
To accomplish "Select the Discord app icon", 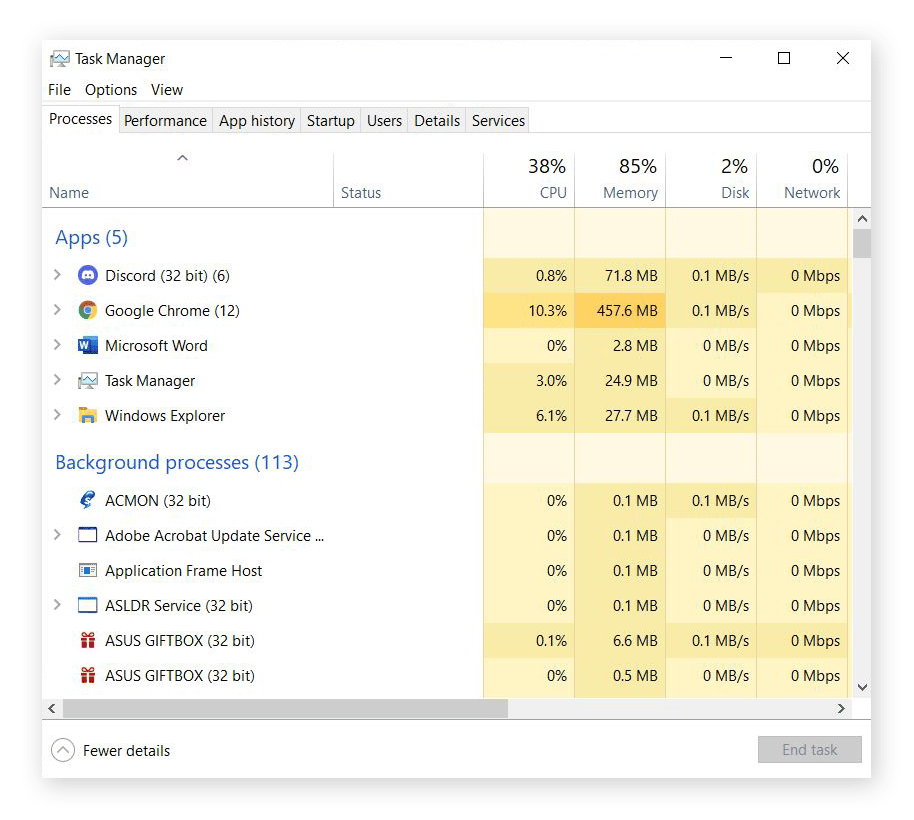I will [x=87, y=275].
